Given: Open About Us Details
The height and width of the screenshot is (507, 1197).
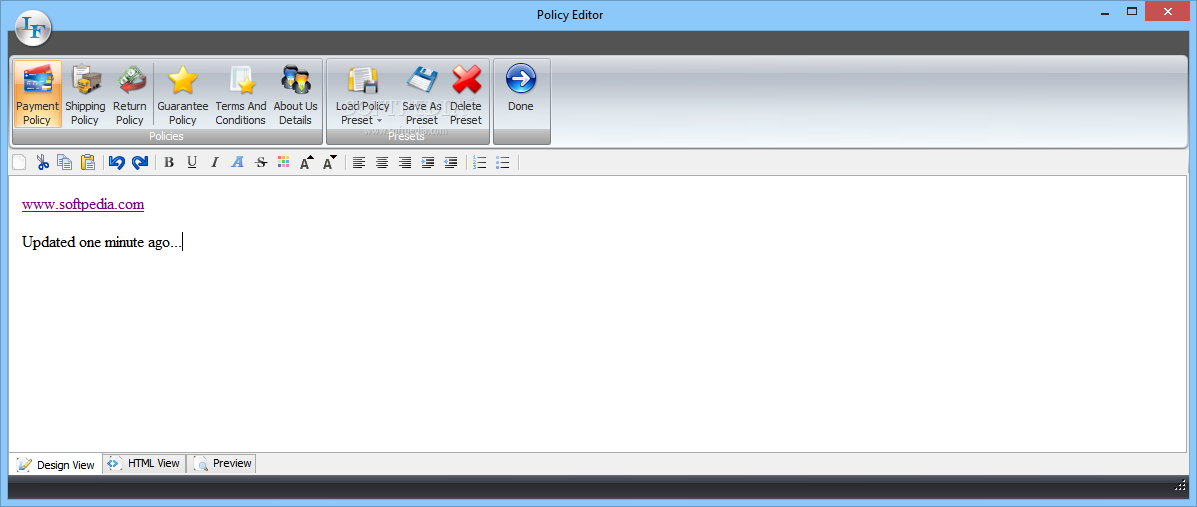Looking at the screenshot, I should 295,94.
